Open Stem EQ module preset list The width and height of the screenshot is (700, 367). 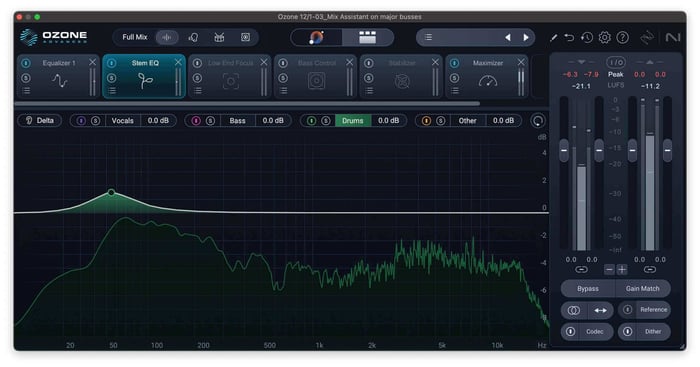112,91
